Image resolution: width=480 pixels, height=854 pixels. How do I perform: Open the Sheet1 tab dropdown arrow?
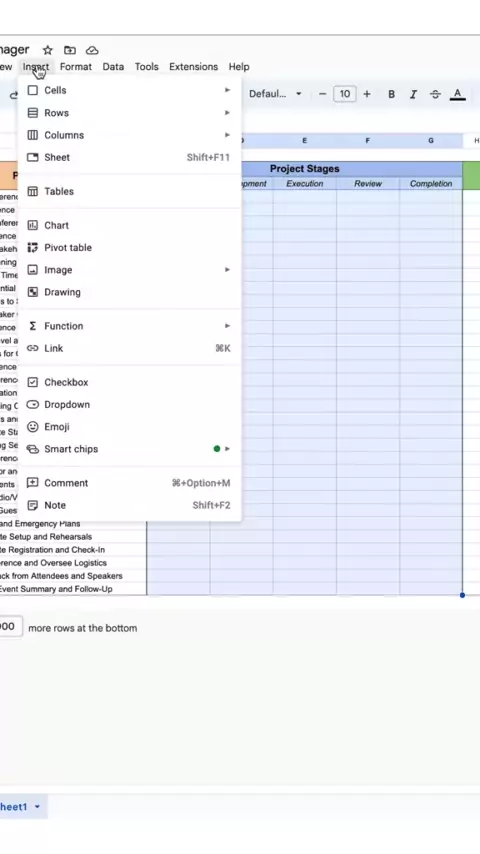37,807
